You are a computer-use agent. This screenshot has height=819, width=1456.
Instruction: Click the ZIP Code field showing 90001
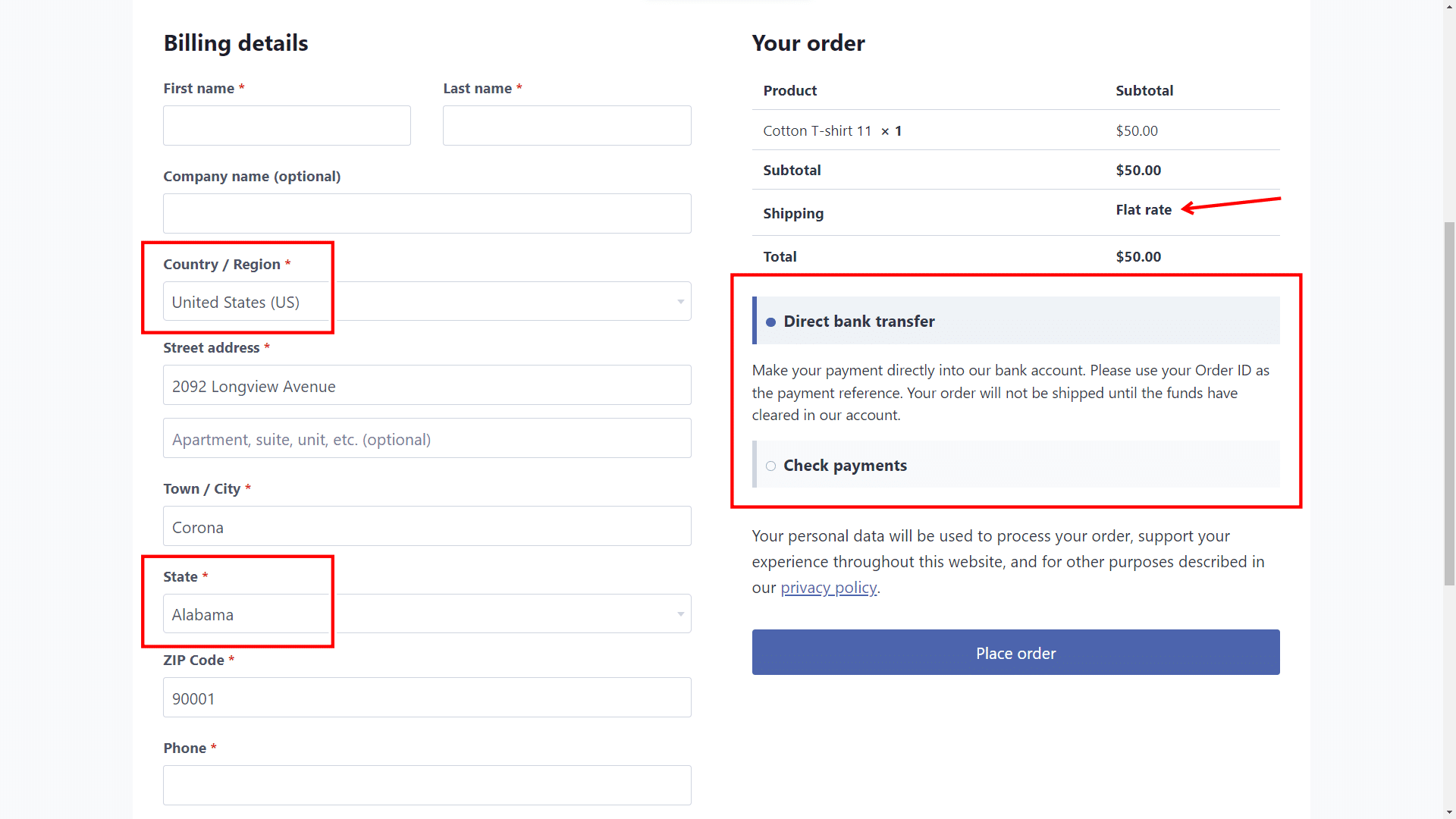pyautogui.click(x=427, y=697)
